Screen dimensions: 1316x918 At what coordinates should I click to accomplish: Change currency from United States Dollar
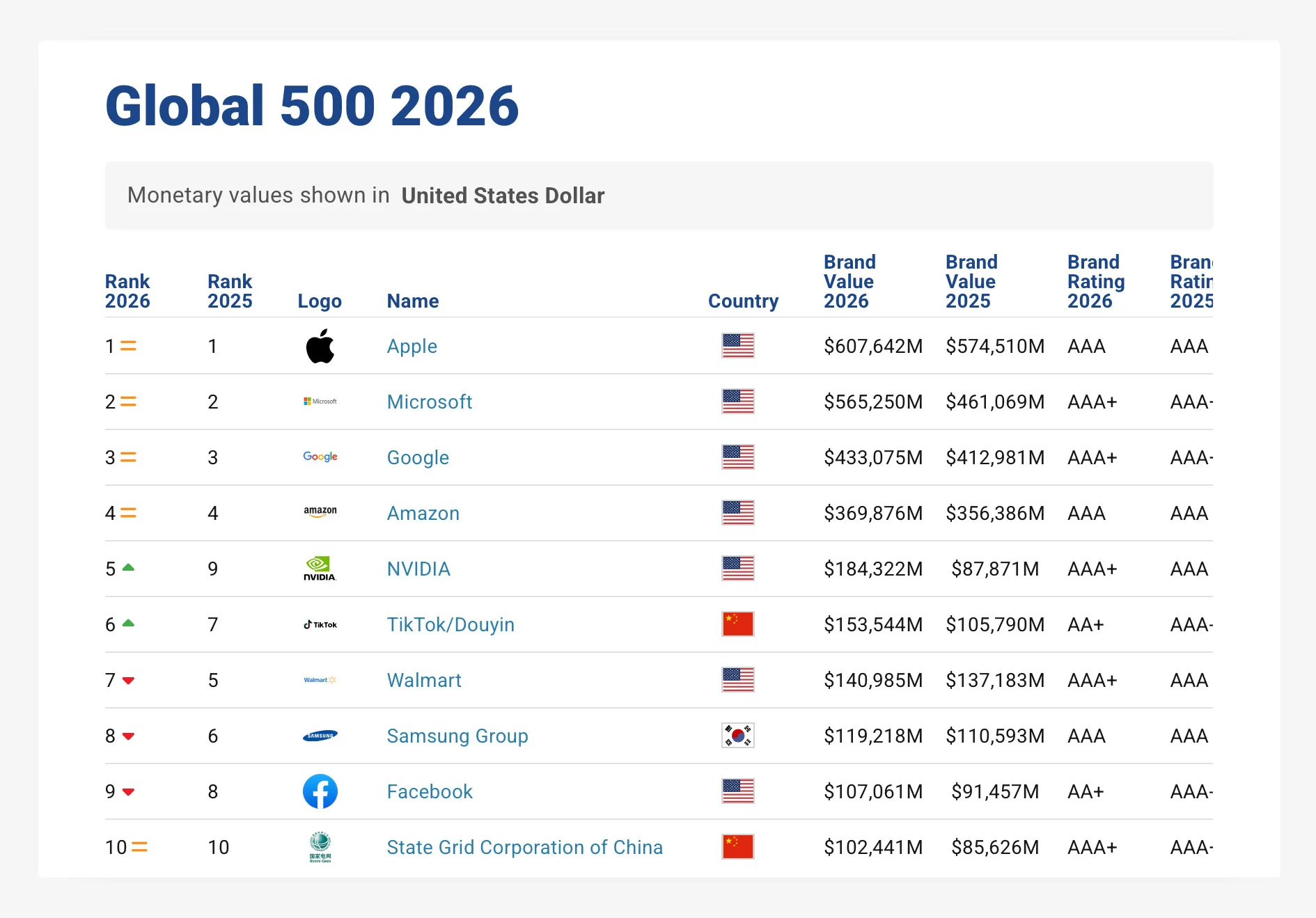pyautogui.click(x=502, y=196)
